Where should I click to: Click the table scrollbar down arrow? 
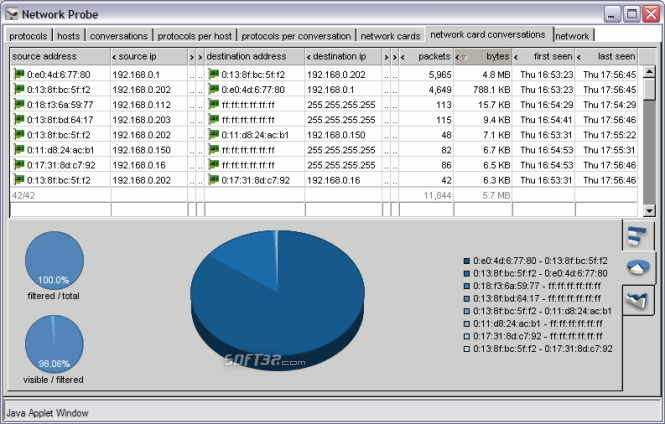tap(649, 210)
